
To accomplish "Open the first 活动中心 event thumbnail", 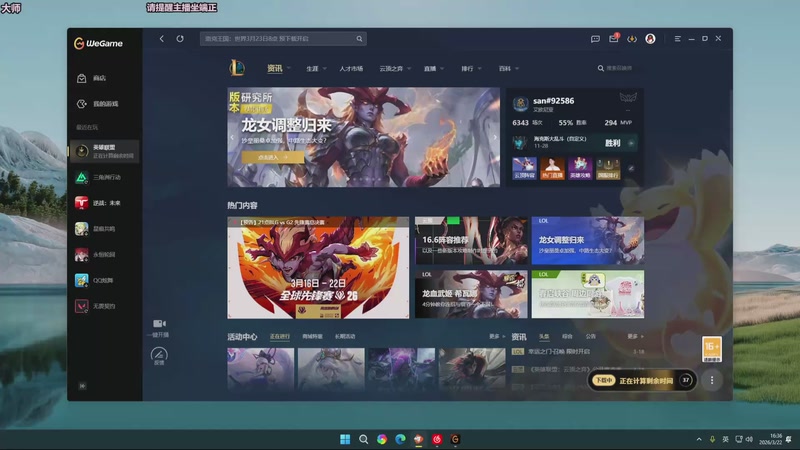I will pyautogui.click(x=261, y=369).
